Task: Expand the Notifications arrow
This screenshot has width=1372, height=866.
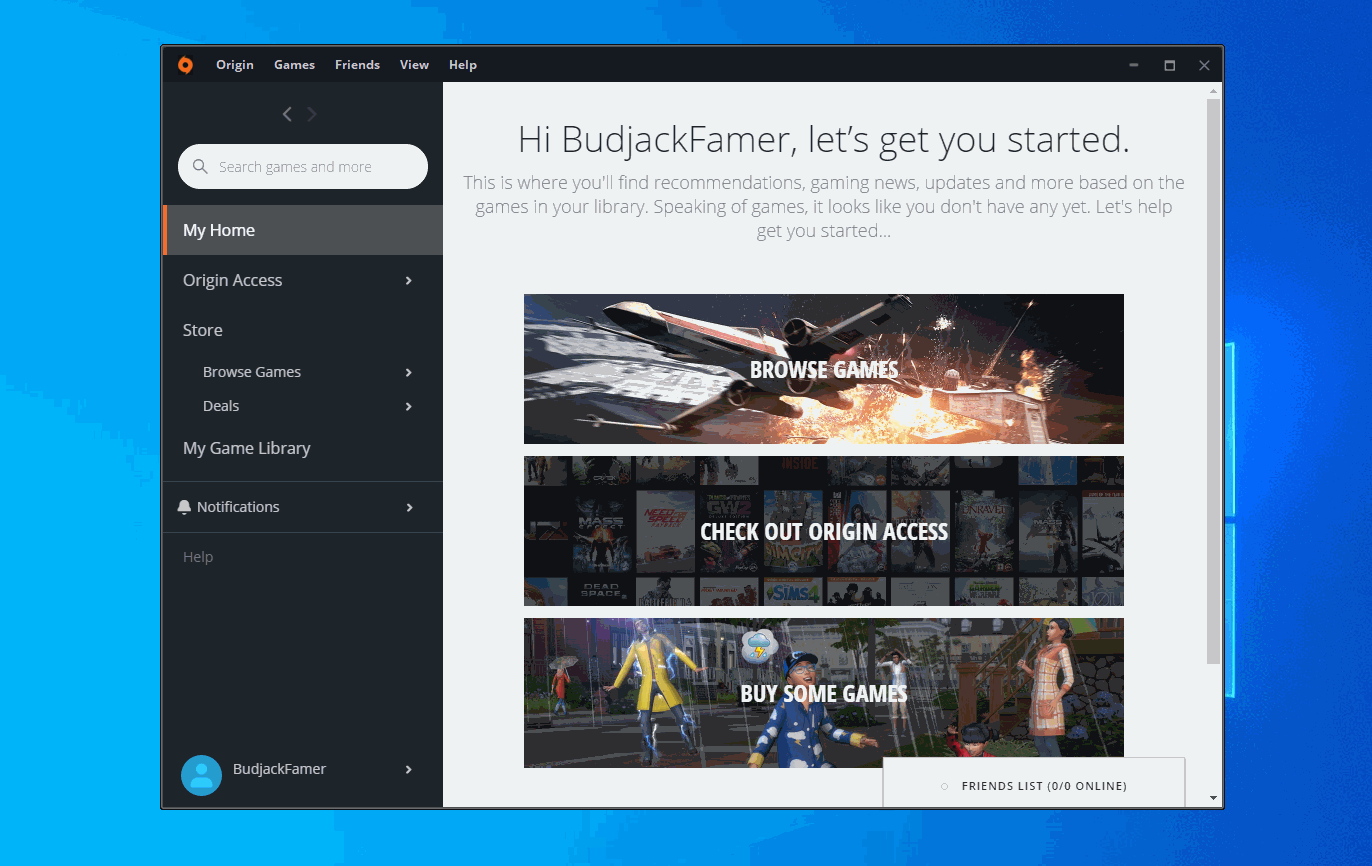Action: (409, 508)
